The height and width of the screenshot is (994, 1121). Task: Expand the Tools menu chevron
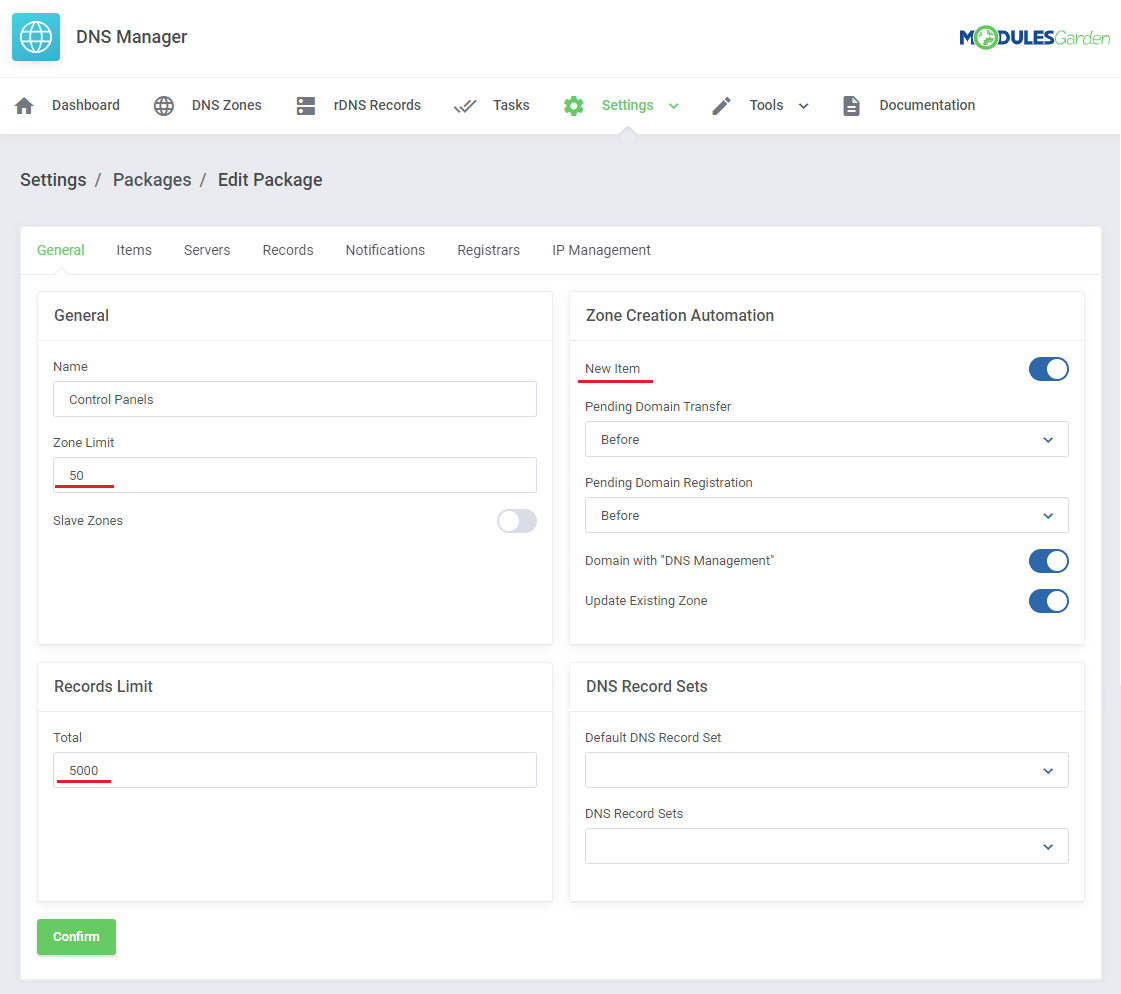point(804,106)
